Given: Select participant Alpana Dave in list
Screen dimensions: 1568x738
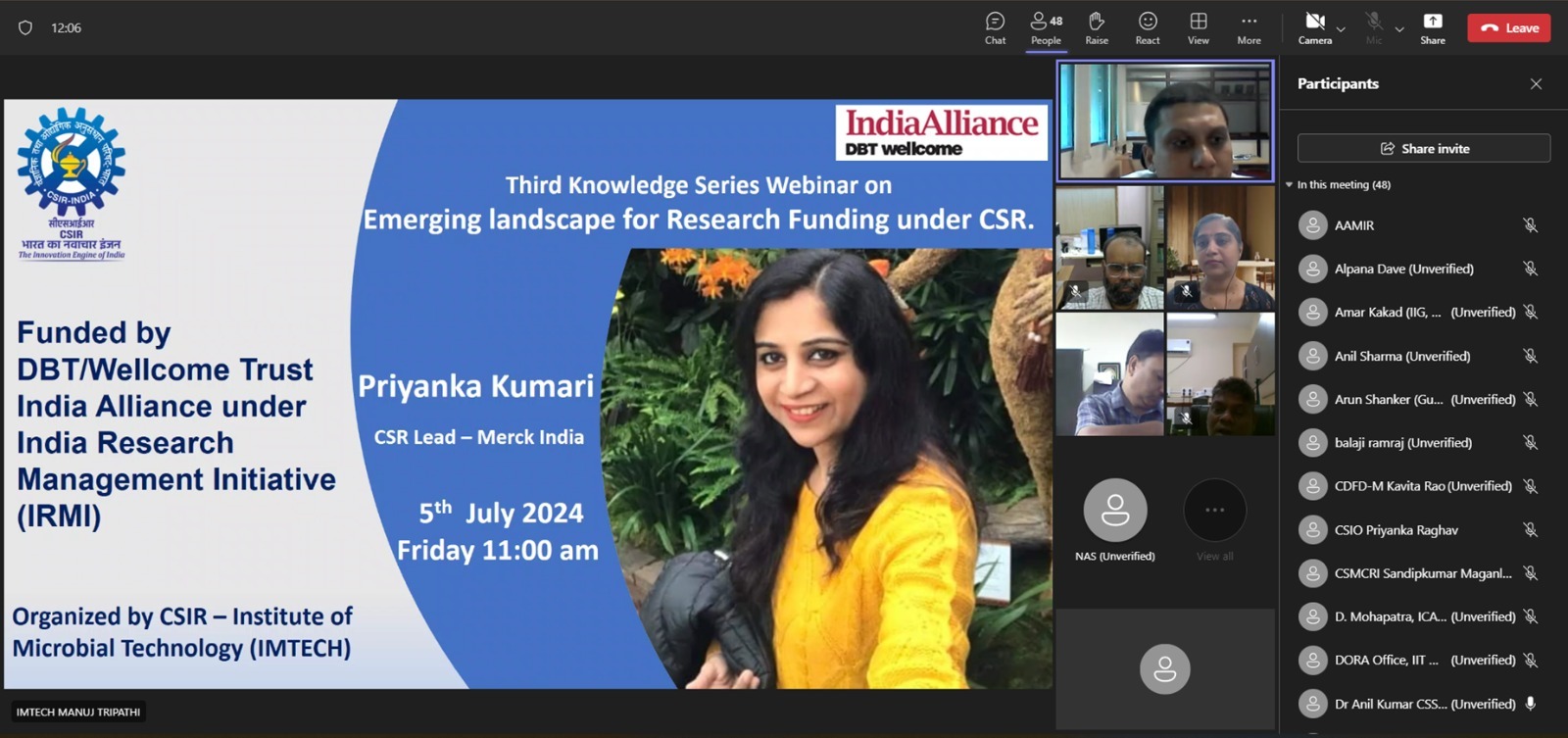Looking at the screenshot, I should pos(1403,269).
